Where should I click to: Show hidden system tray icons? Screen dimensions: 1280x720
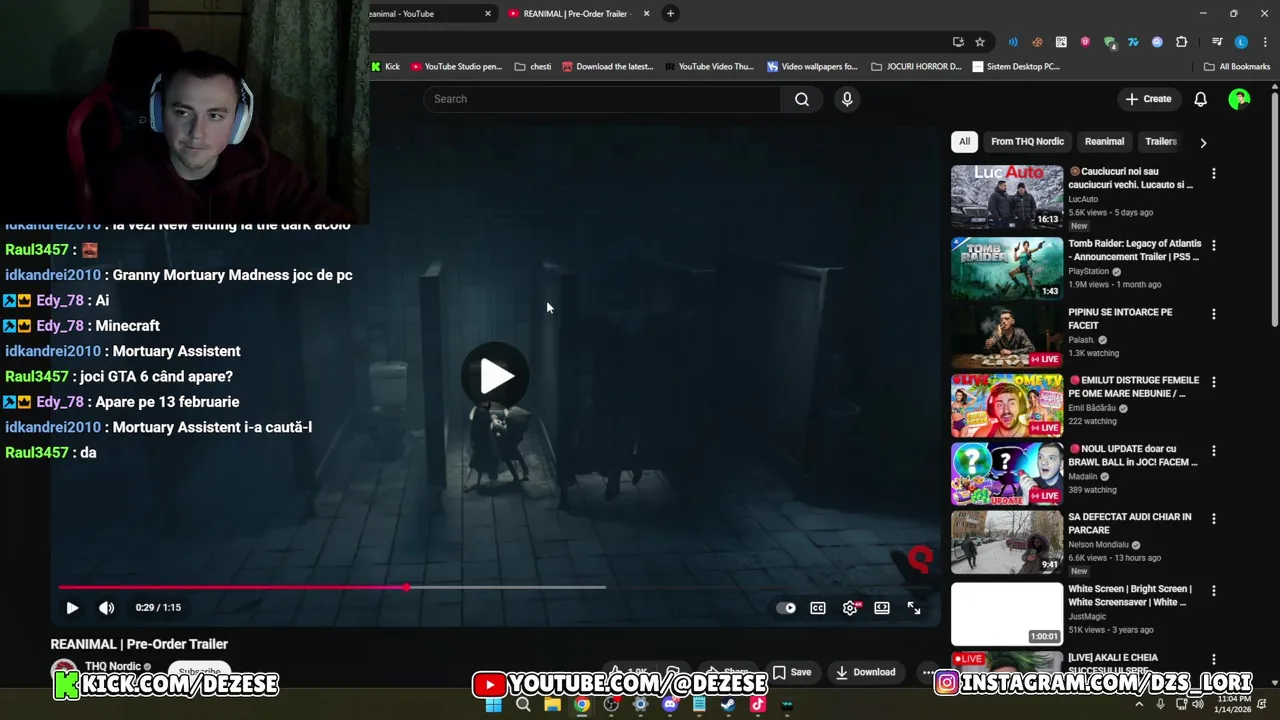(x=1138, y=704)
